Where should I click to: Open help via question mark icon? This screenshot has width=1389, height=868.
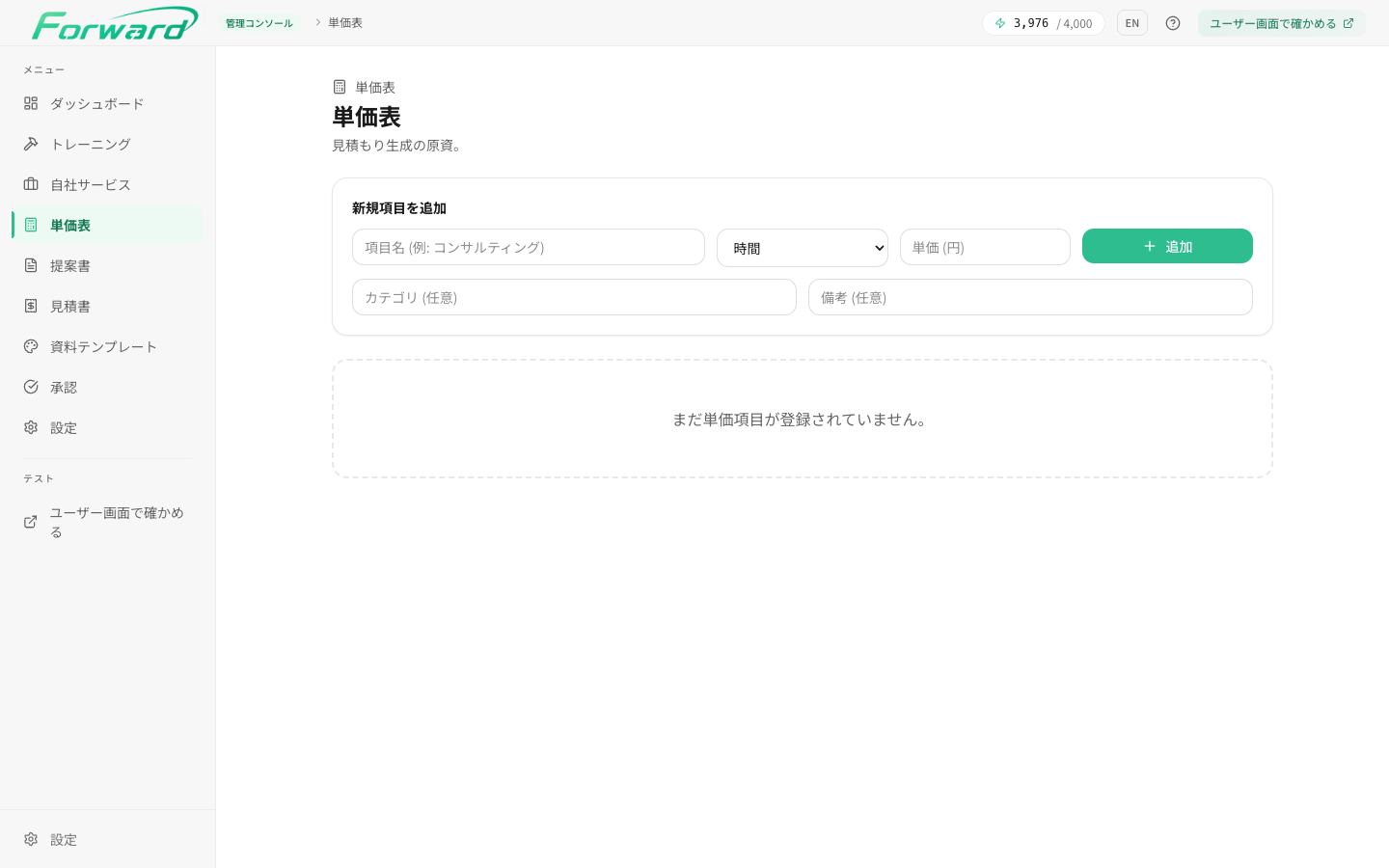(x=1173, y=23)
